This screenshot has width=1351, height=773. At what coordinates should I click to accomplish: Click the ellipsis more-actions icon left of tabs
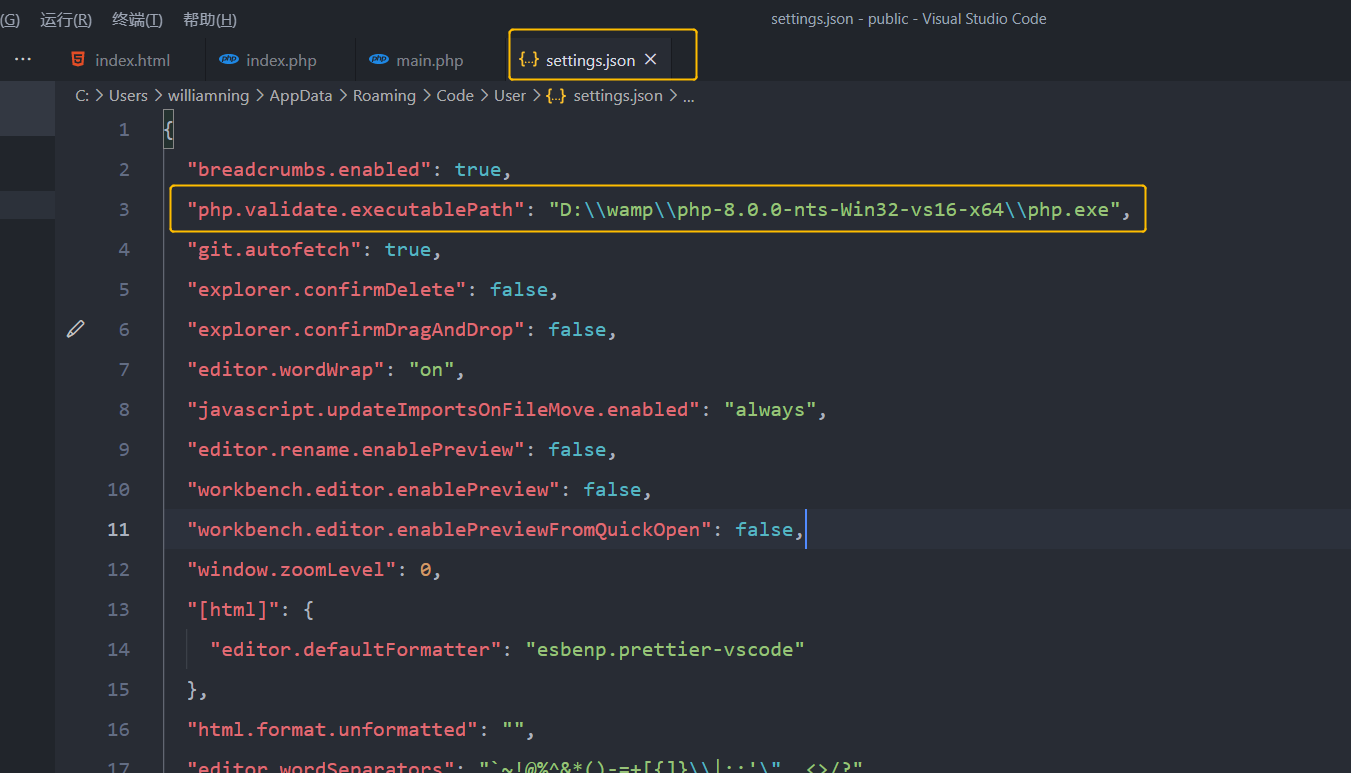(x=22, y=59)
